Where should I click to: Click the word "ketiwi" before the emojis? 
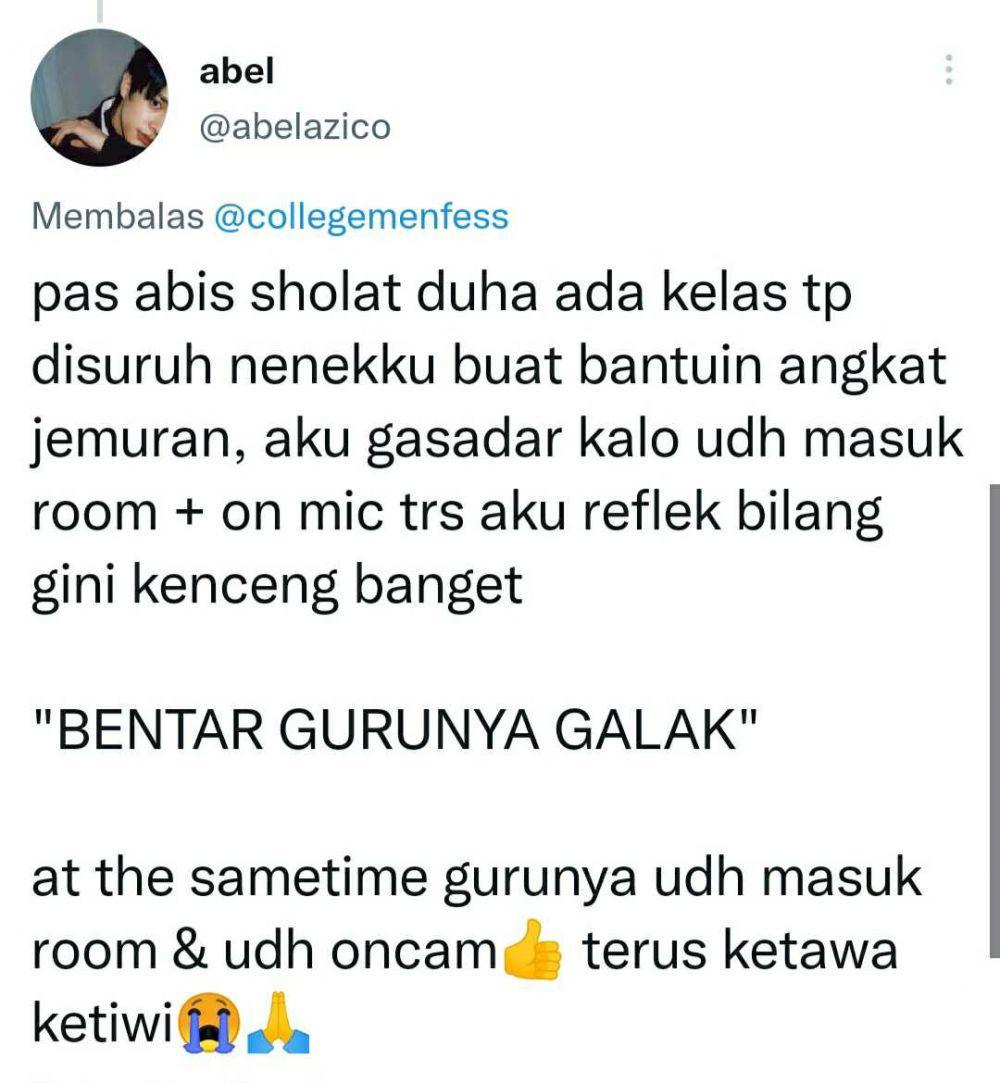pyautogui.click(x=102, y=1023)
